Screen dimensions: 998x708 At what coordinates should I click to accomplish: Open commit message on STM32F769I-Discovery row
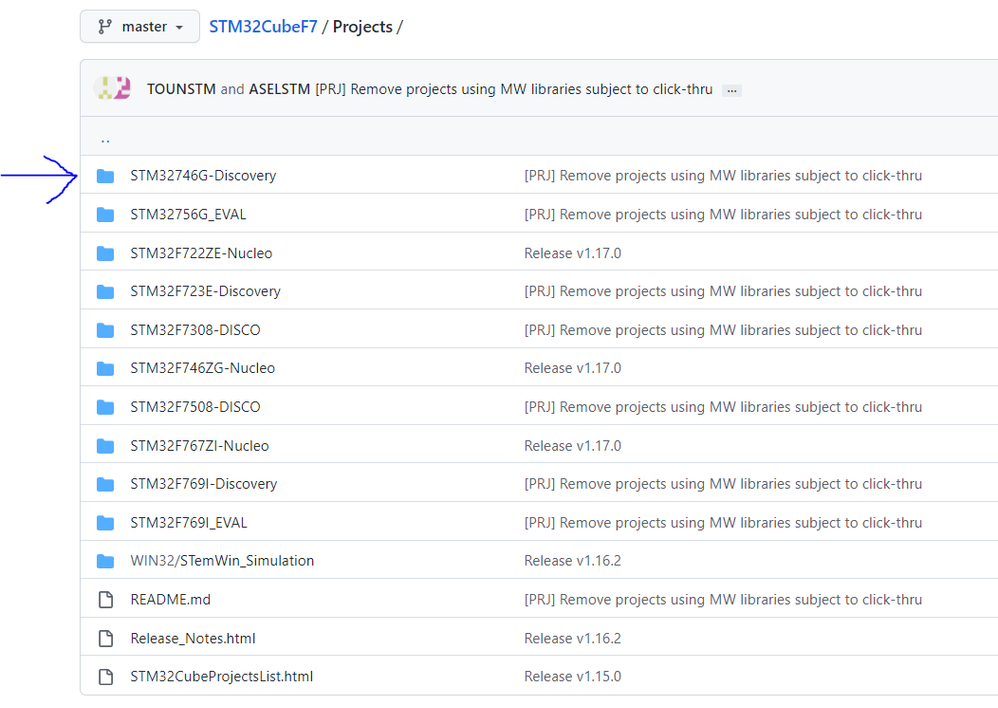coord(723,485)
